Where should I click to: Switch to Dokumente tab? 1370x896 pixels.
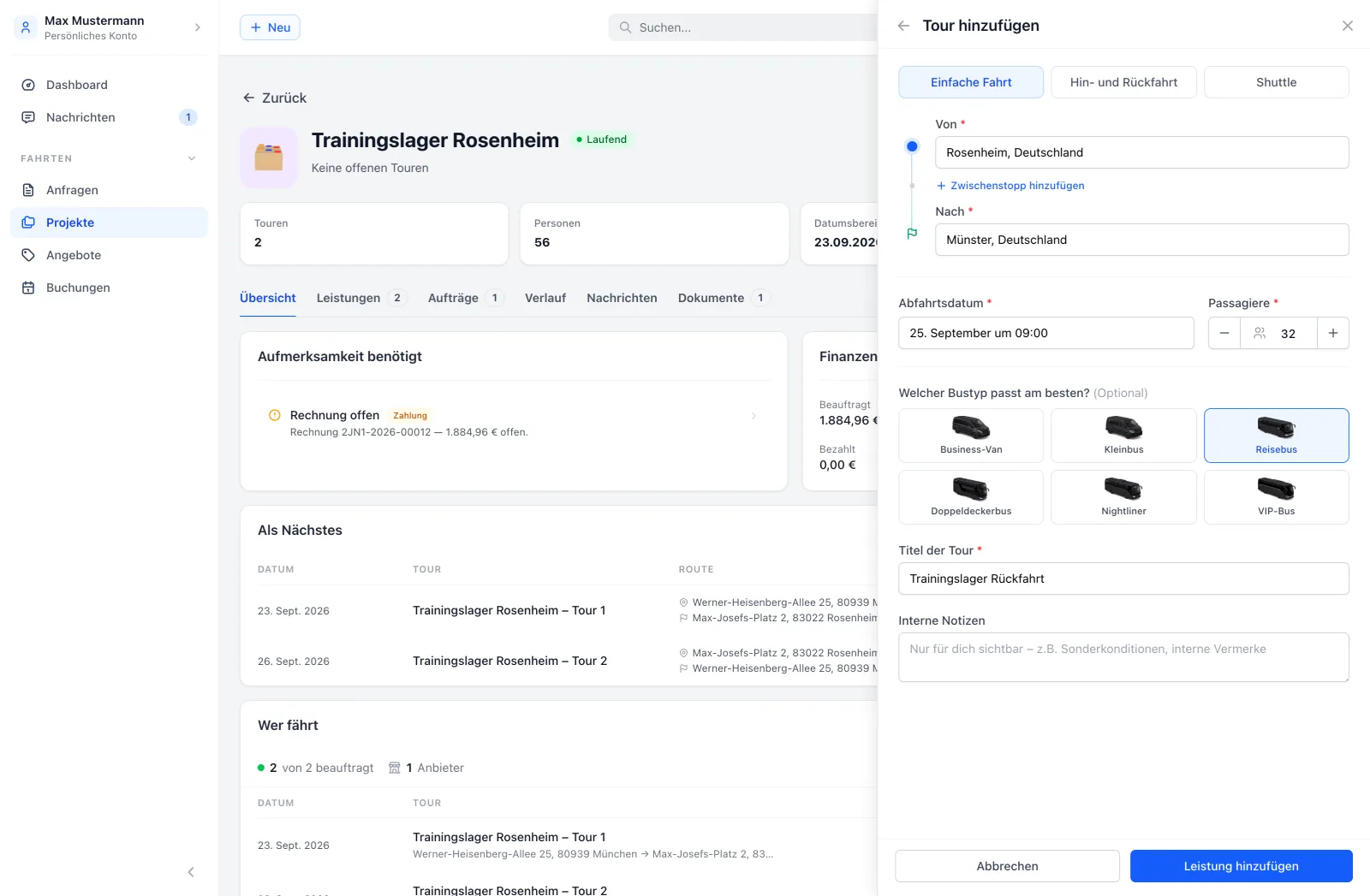(x=724, y=298)
